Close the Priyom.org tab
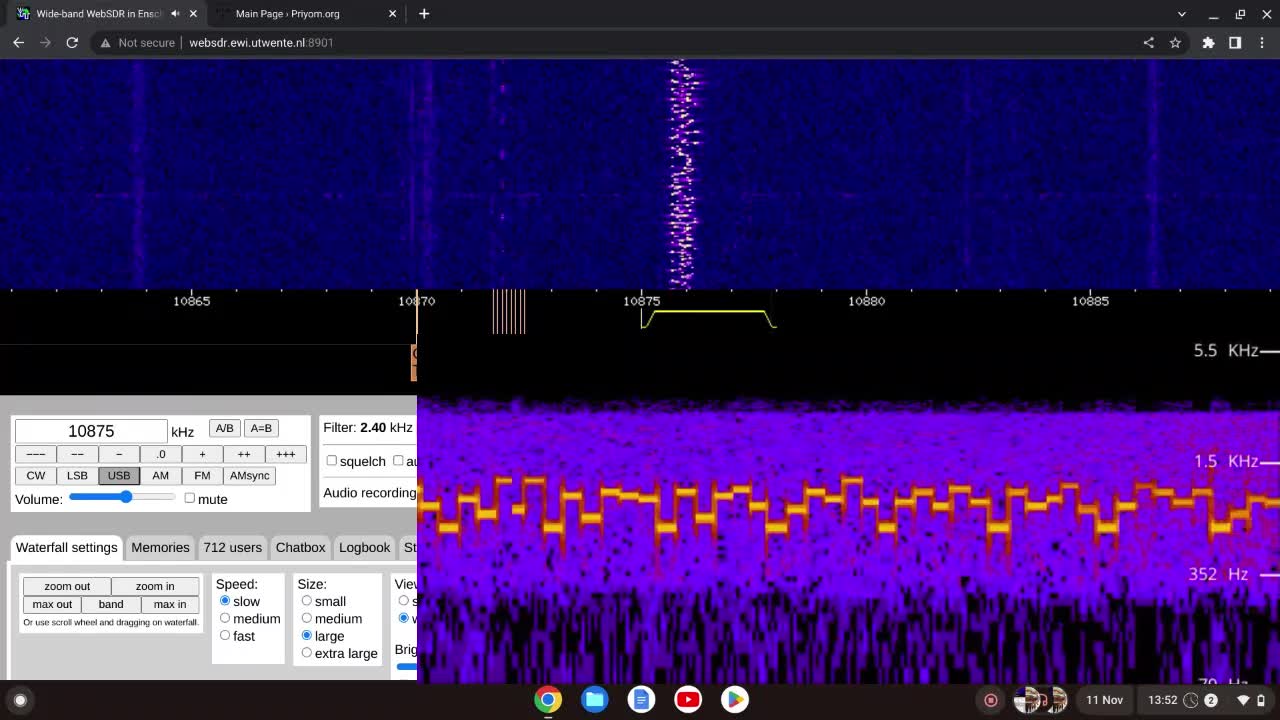The width and height of the screenshot is (1280, 720). click(392, 14)
